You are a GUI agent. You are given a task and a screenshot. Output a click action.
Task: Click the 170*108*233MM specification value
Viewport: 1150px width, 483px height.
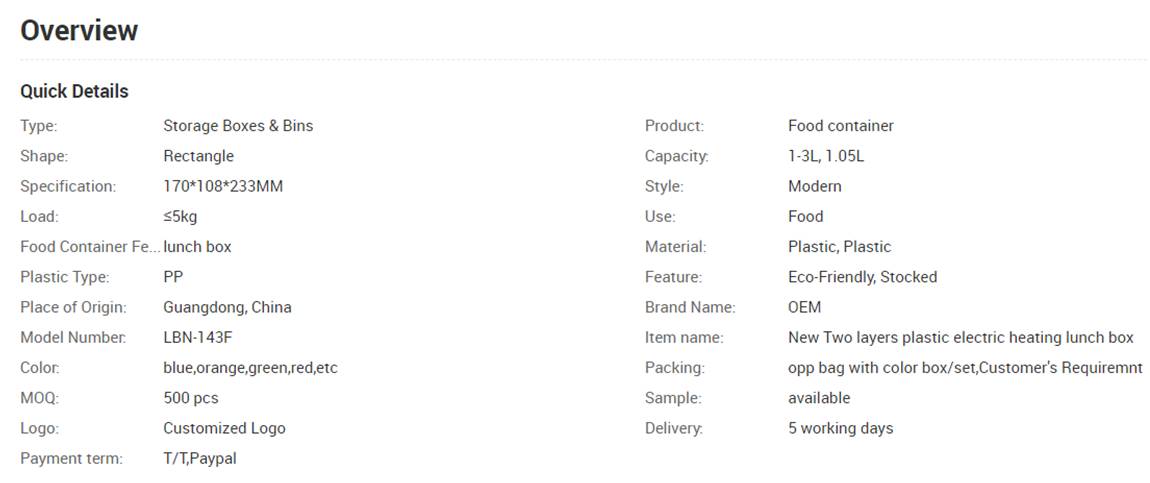coord(223,186)
